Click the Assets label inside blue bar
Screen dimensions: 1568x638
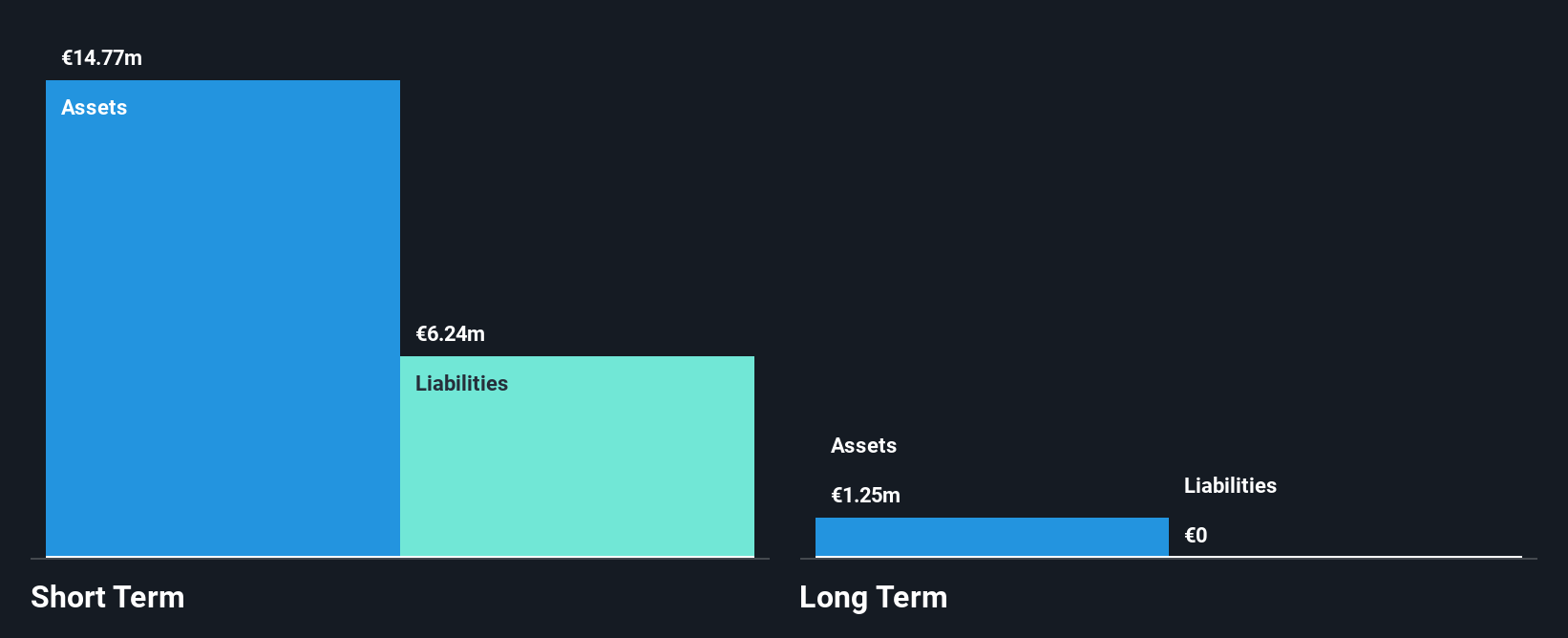click(95, 108)
